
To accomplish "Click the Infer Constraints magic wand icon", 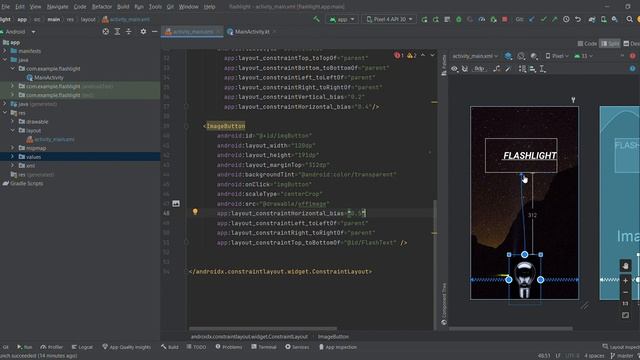I will click(508, 69).
